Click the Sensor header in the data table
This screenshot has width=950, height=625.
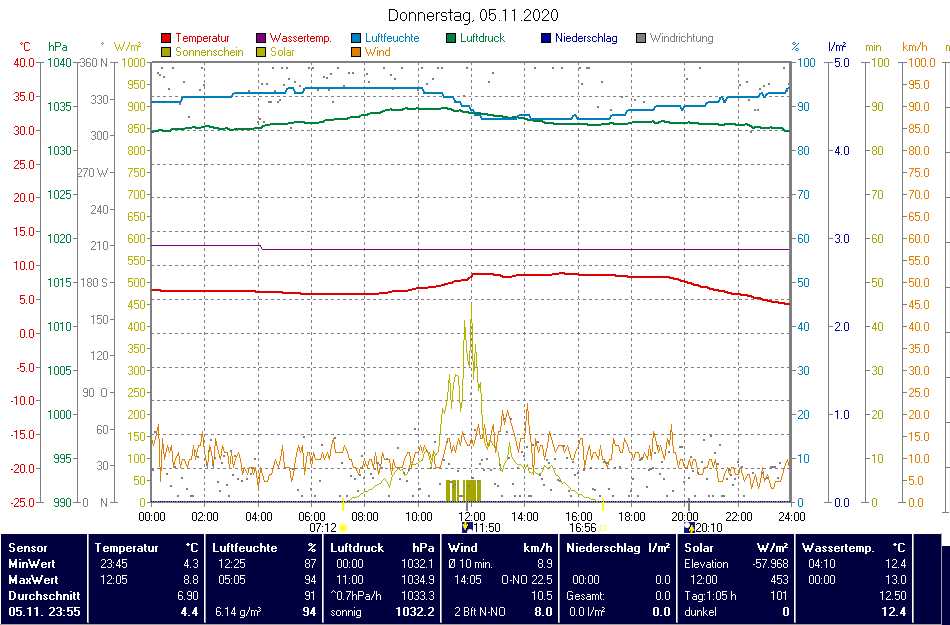click(27, 548)
